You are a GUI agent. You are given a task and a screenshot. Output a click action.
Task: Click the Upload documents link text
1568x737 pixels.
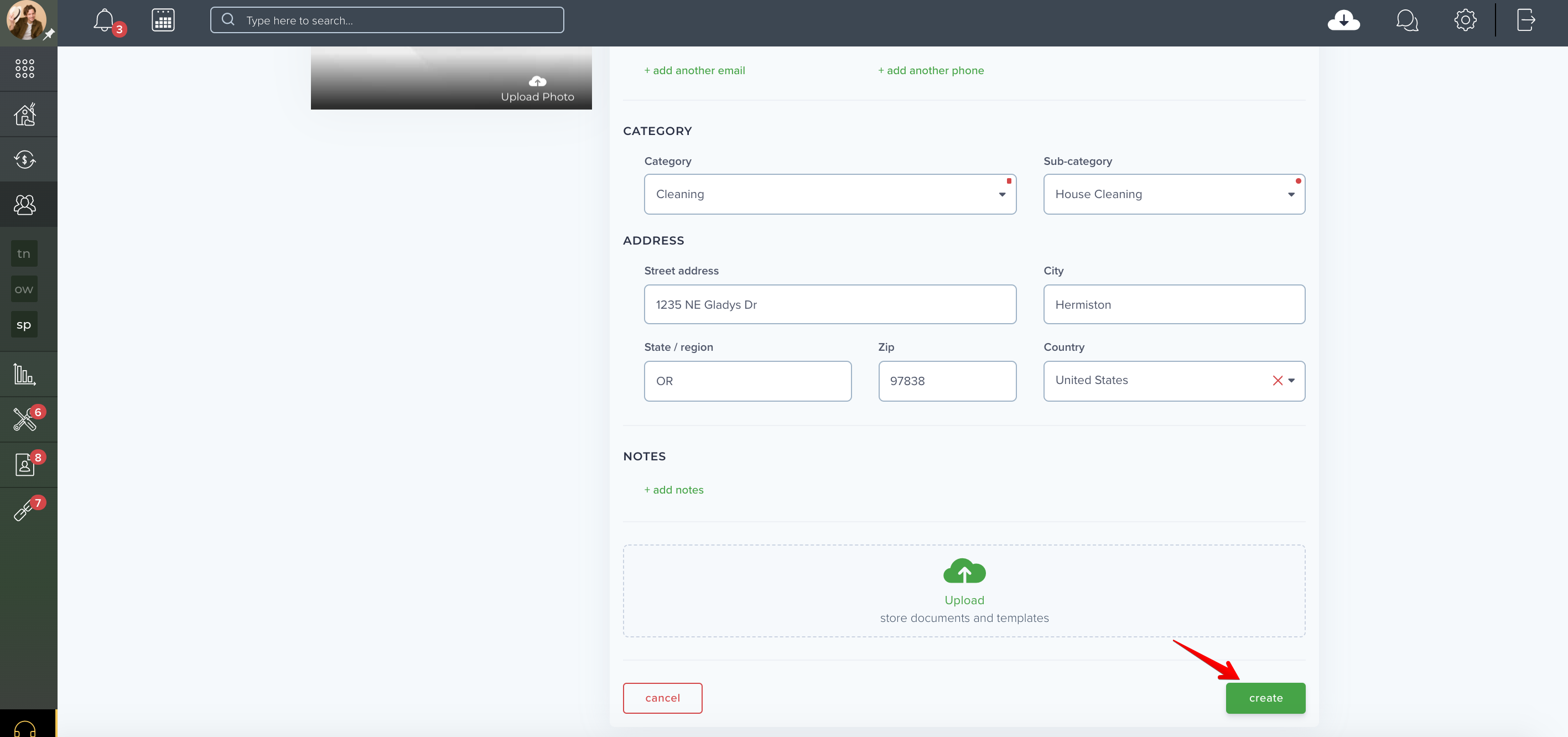[x=964, y=600]
